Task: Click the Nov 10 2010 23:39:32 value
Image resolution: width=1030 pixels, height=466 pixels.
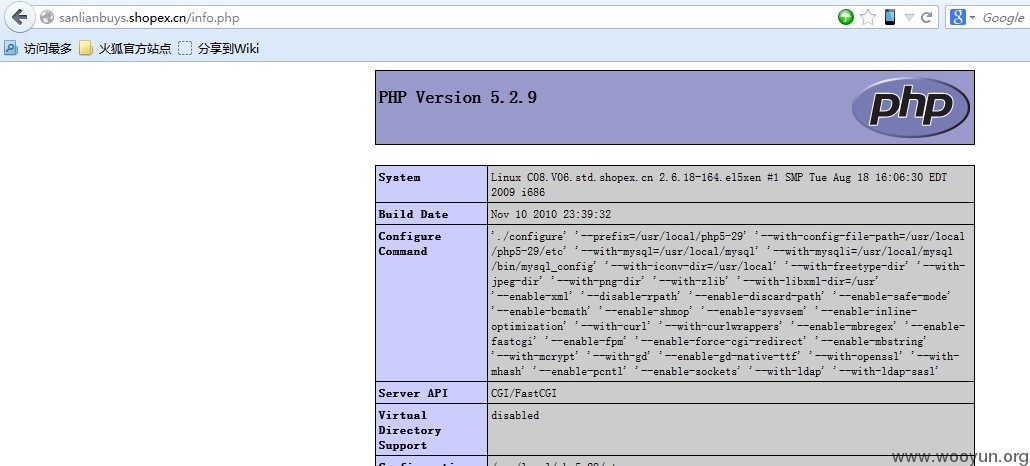Action: pos(551,214)
